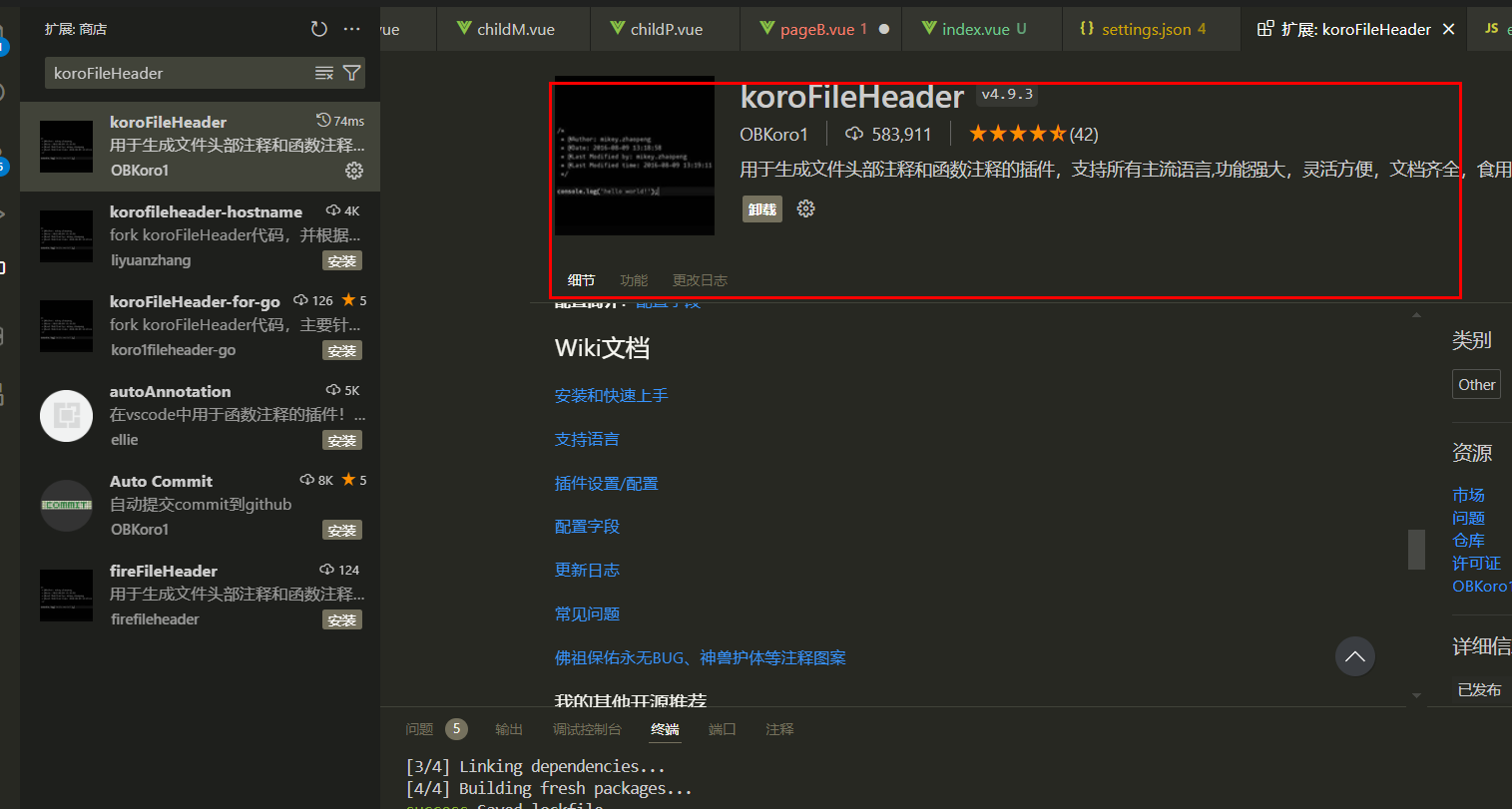This screenshot has height=809, width=1512.
Task: Click the koroFileHeader preview image
Action: 635,156
